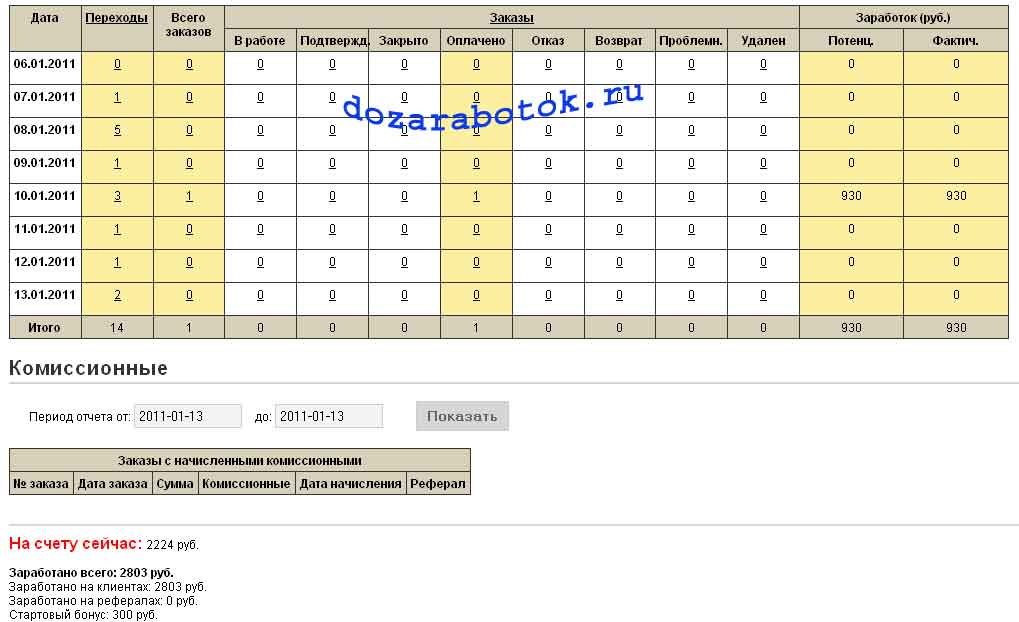Viewport: 1019px width, 622px height.
Task: Click Возврат value for 11.01.2011
Action: pyautogui.click(x=619, y=229)
